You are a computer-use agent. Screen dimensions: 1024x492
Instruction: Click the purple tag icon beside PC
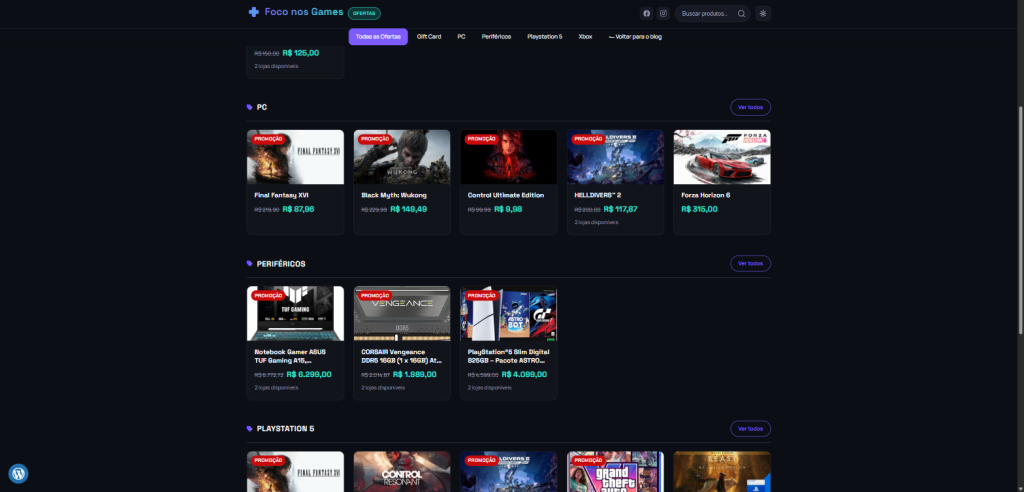click(249, 107)
